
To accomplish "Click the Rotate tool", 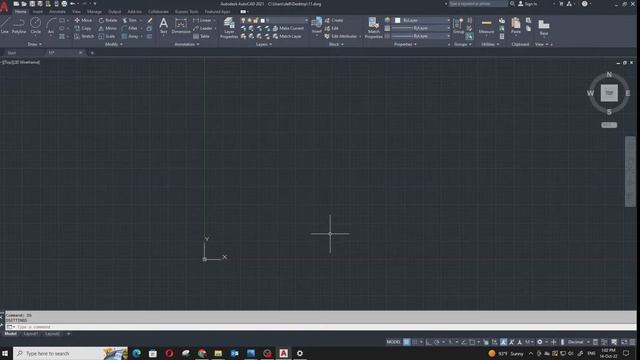I will pyautogui.click(x=108, y=20).
